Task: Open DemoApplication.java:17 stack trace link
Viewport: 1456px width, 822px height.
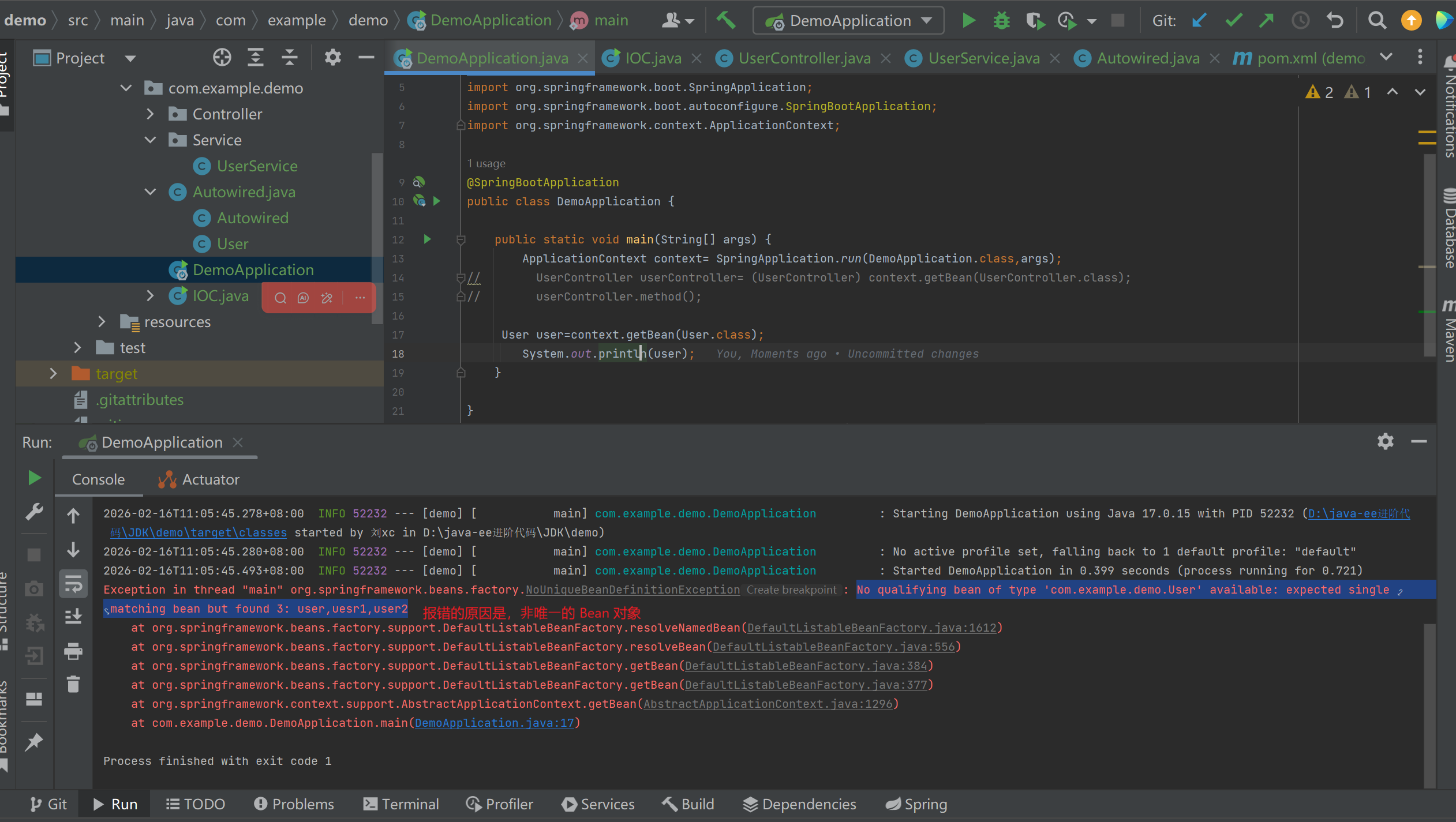Action: tap(495, 723)
